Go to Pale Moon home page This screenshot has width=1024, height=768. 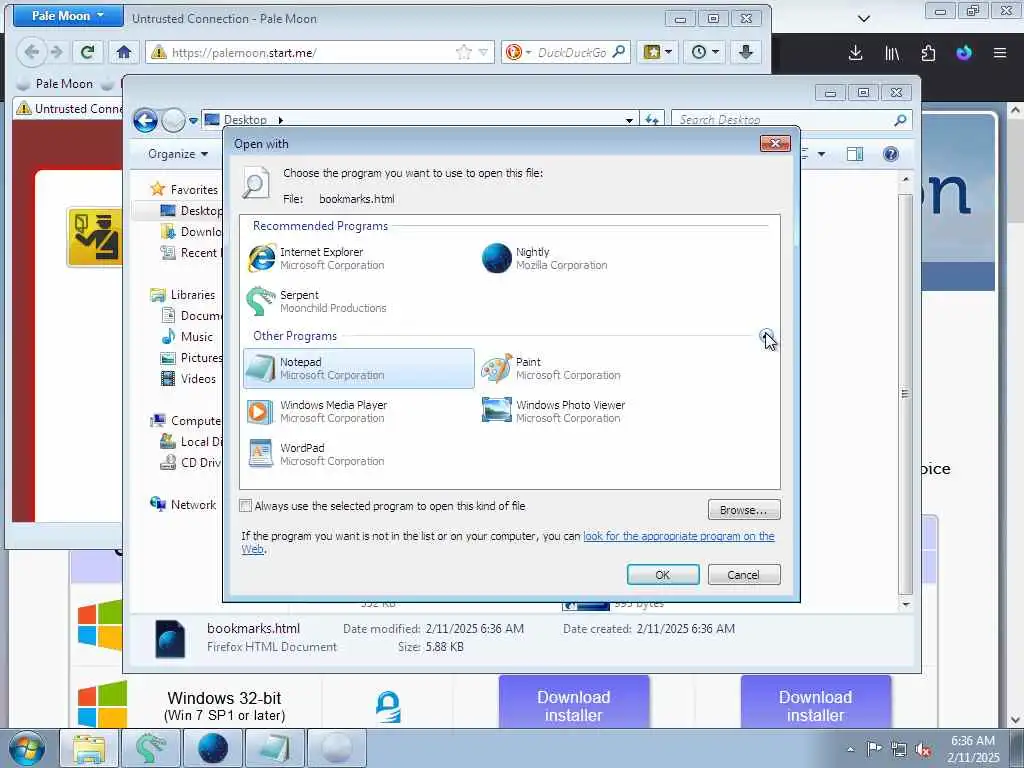(x=123, y=52)
